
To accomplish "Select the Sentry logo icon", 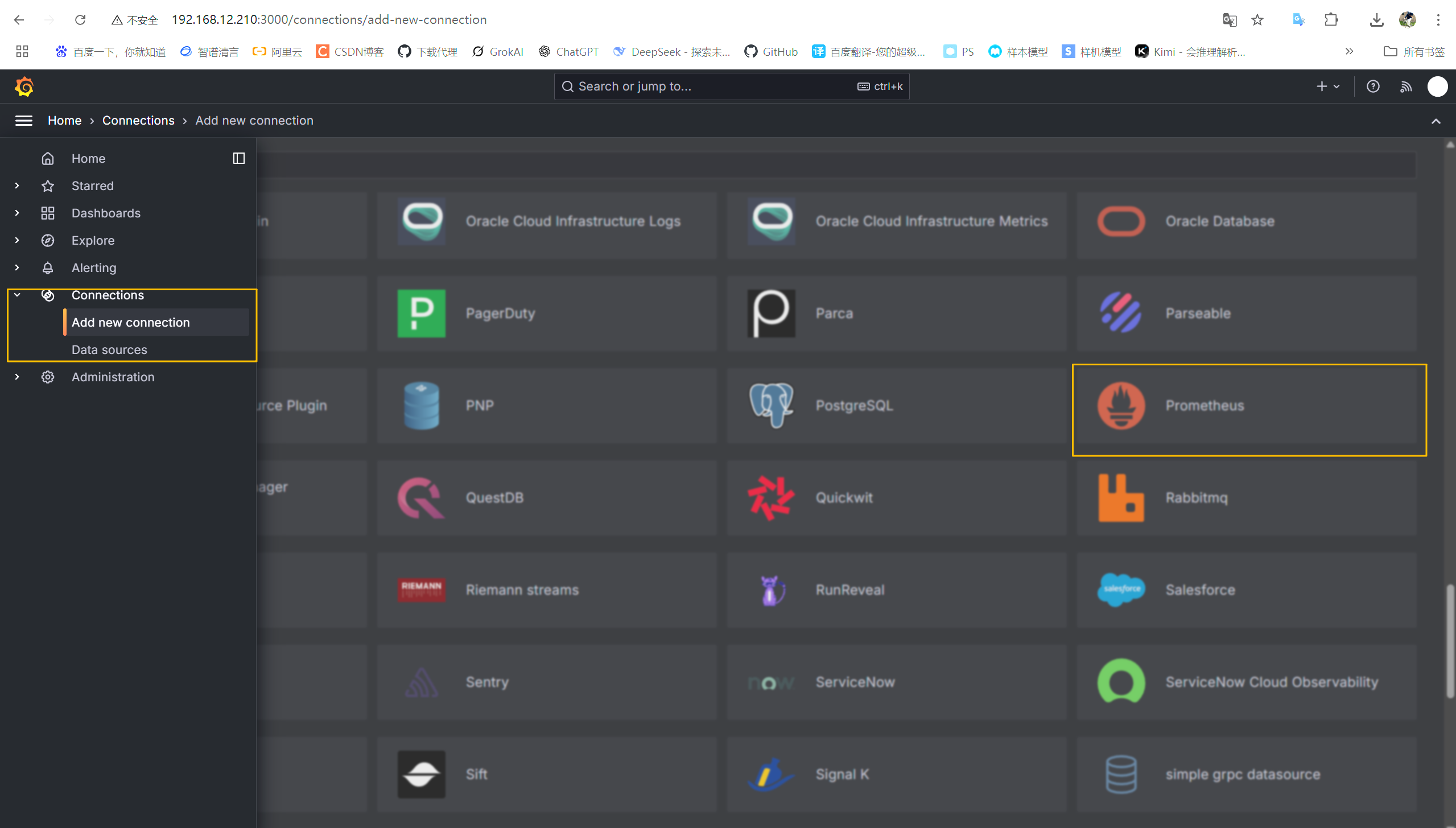I will pyautogui.click(x=421, y=682).
